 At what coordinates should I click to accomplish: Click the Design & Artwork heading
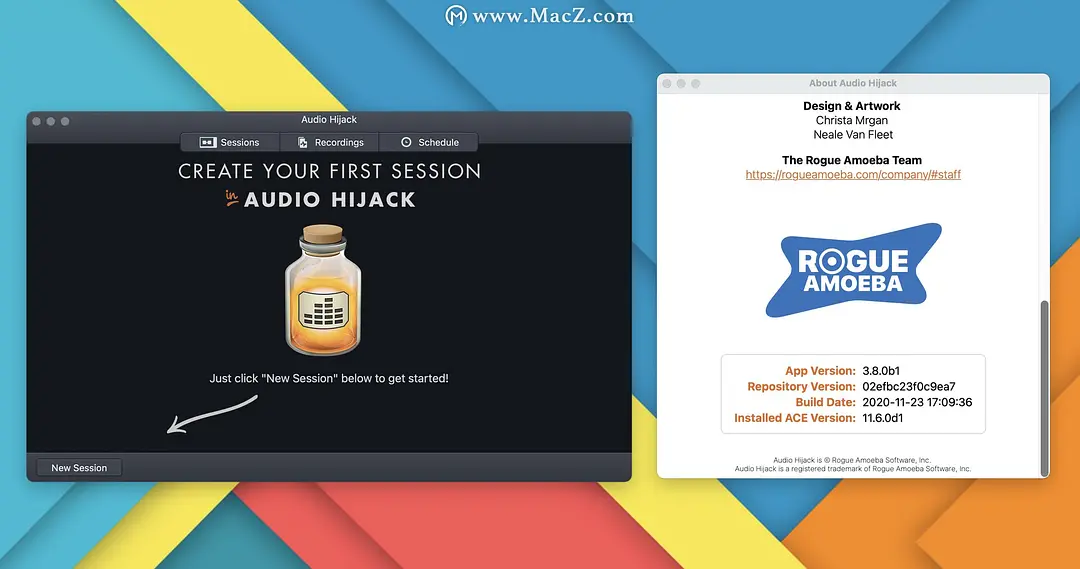pyautogui.click(x=852, y=105)
